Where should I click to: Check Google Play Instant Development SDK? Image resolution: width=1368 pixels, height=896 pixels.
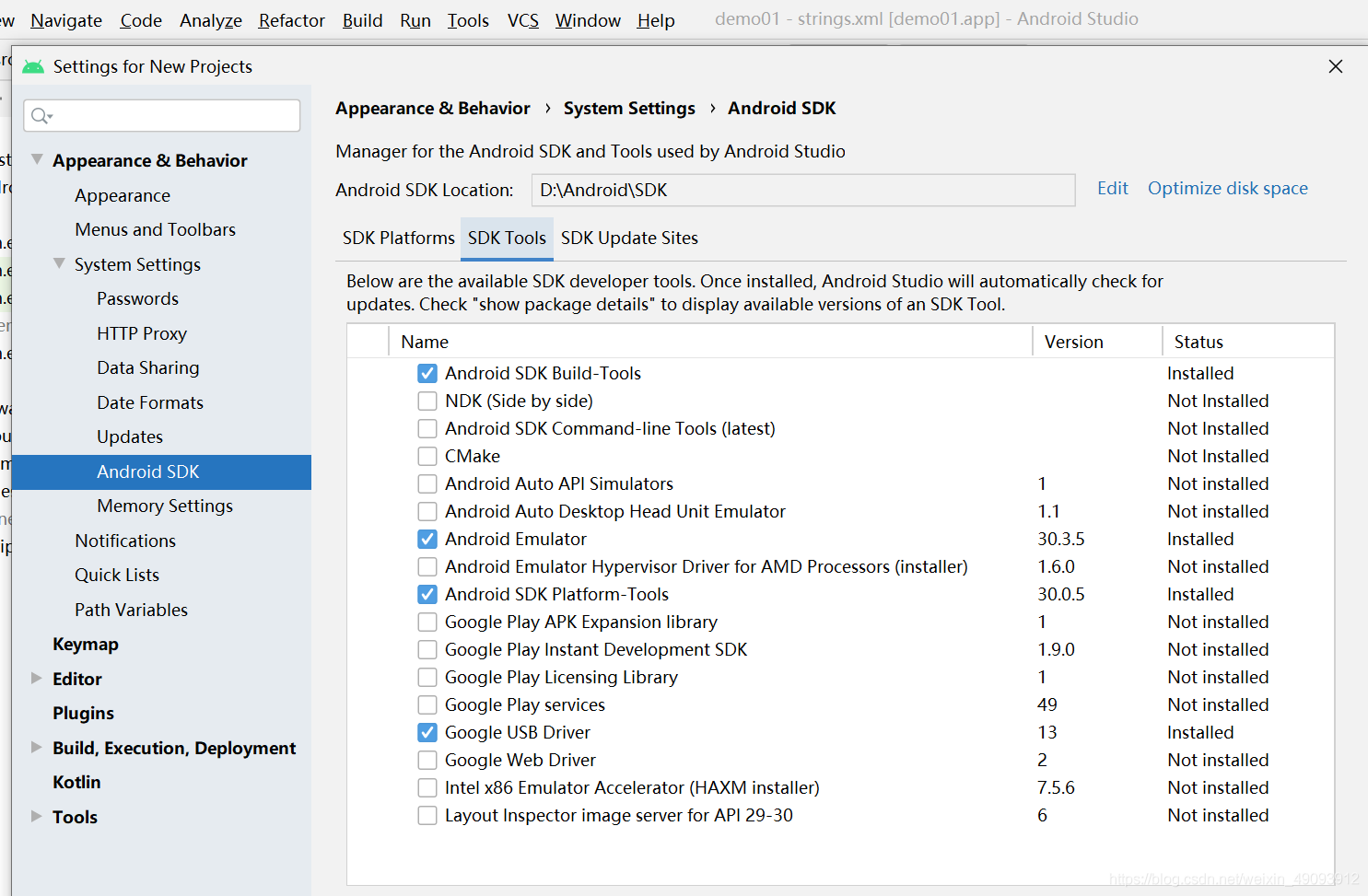tap(427, 649)
